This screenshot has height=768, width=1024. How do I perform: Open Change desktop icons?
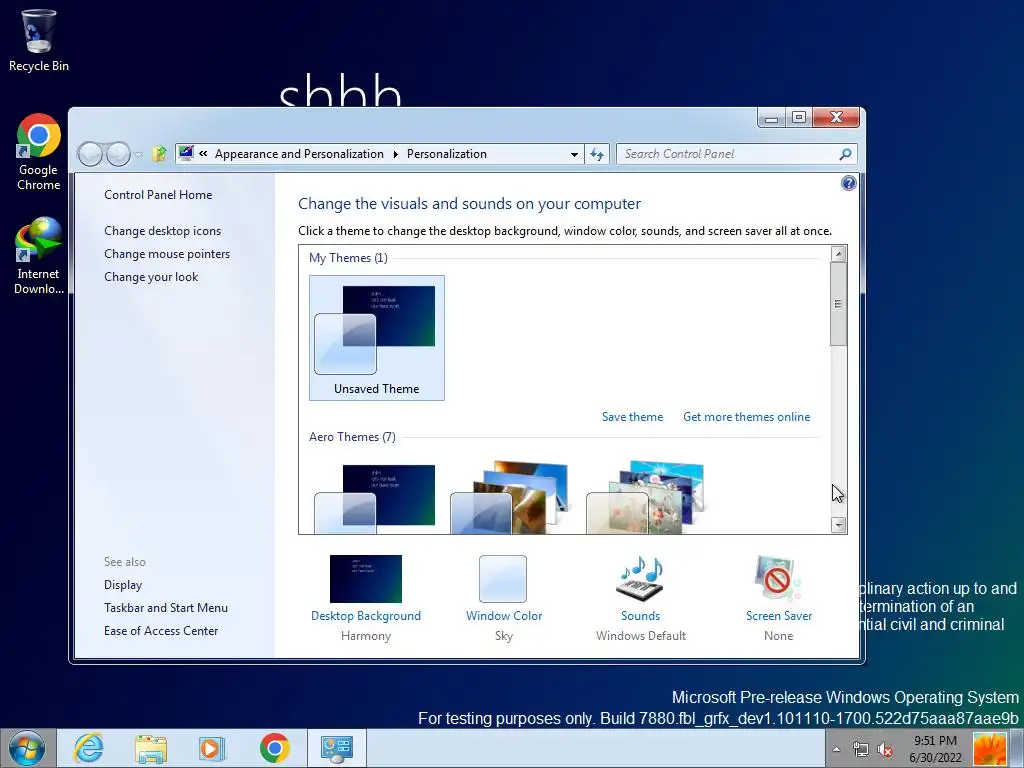(x=163, y=231)
